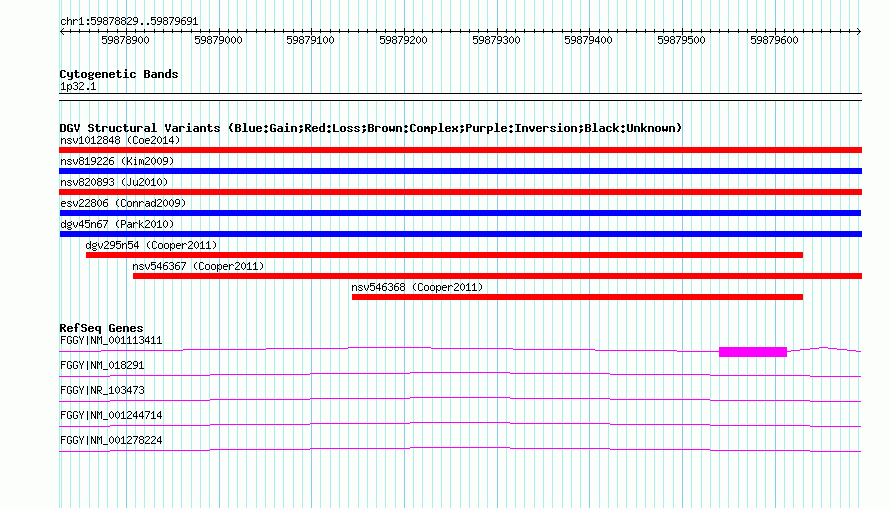Screen dimensions: 890x508
Task: Click the 1p32.1 band label
Action: pos(78,86)
